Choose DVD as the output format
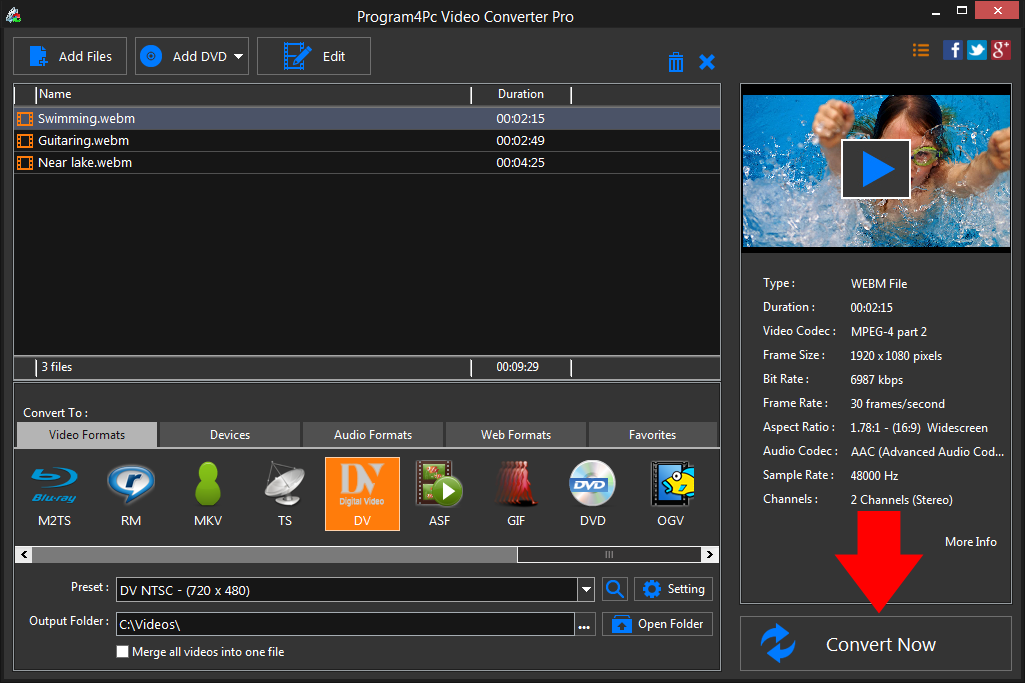This screenshot has width=1025, height=683. tap(592, 493)
